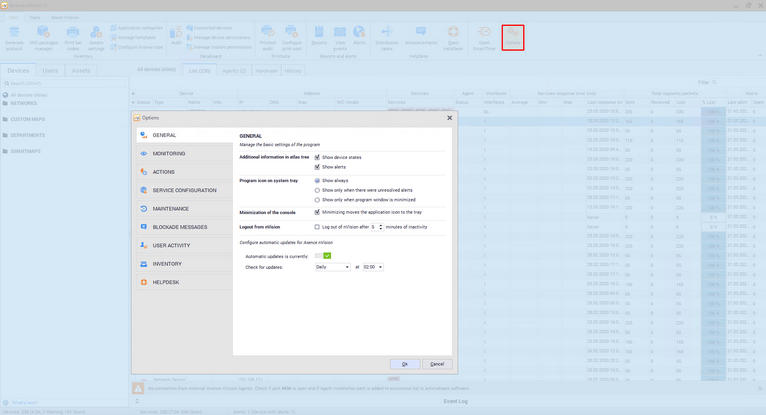Open Service Configuration section icon
Image resolution: width=766 pixels, height=415 pixels.
(144, 190)
